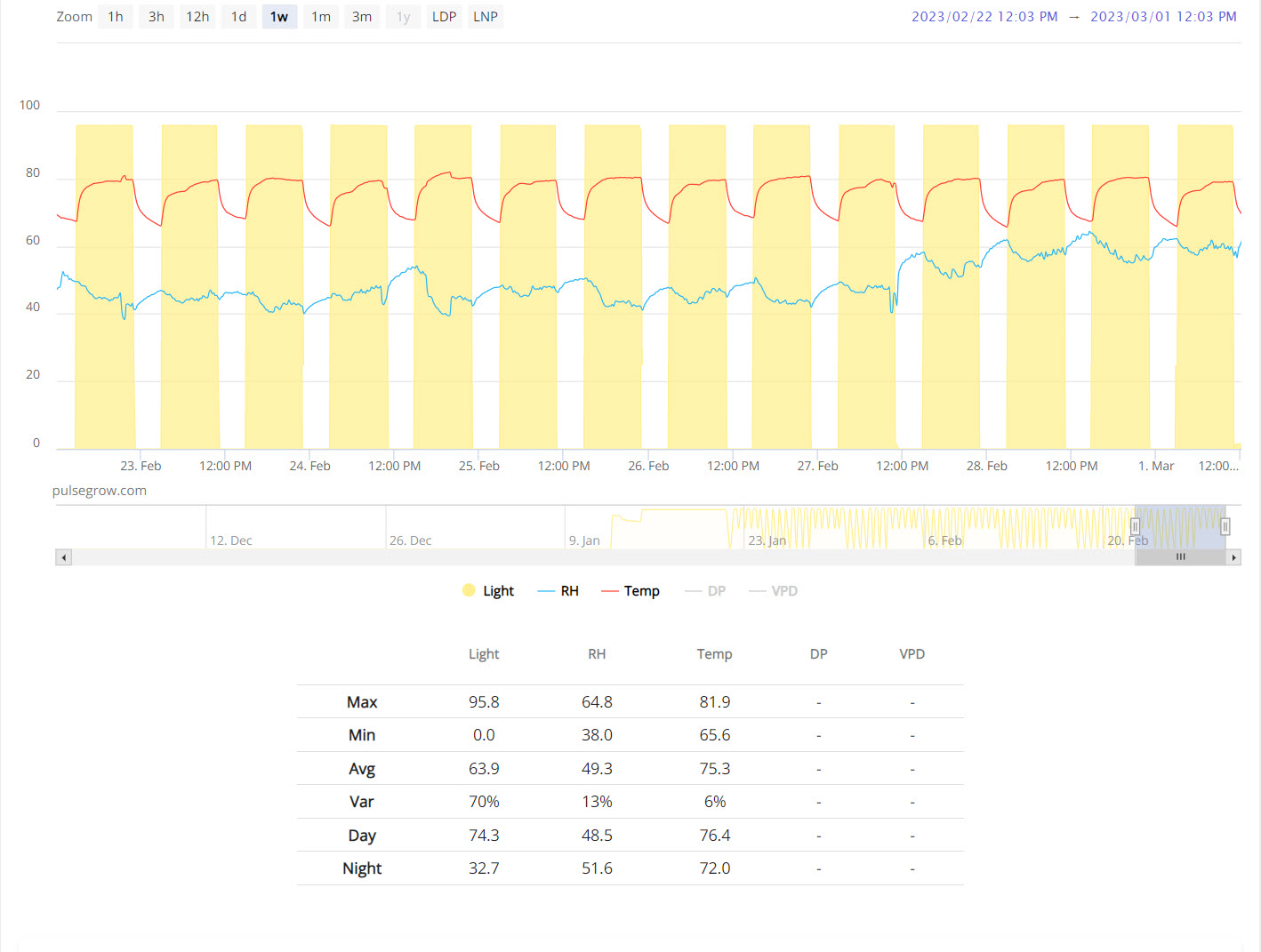Jump to LDP range
1261x952 pixels.
pos(445,17)
